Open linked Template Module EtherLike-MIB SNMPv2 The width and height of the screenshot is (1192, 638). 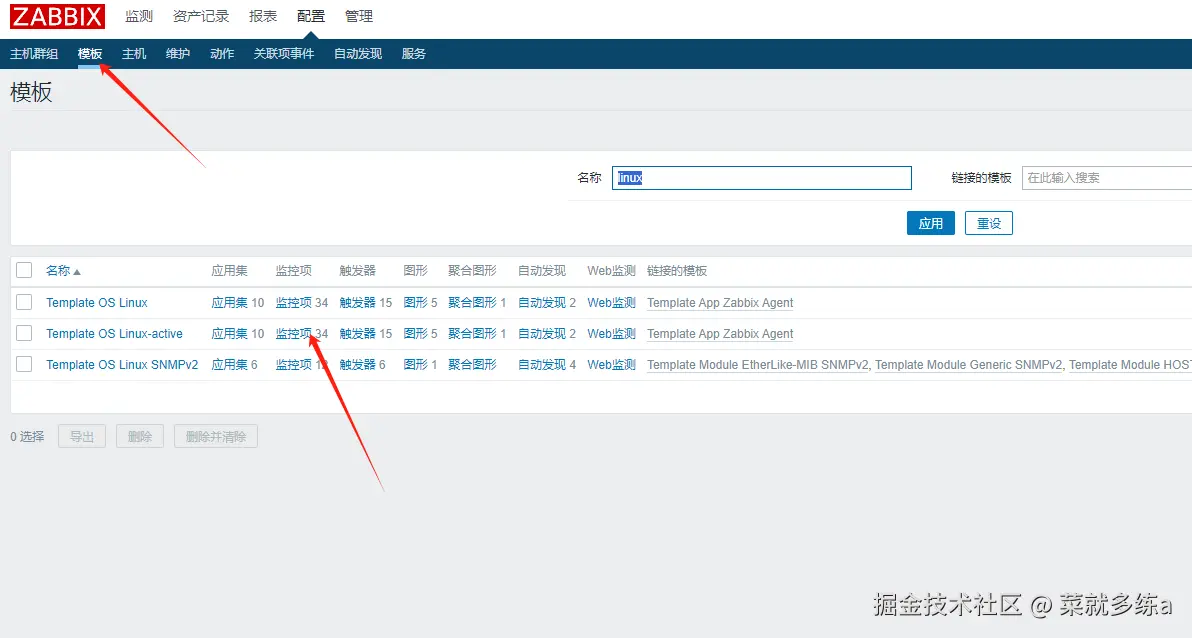coord(757,365)
